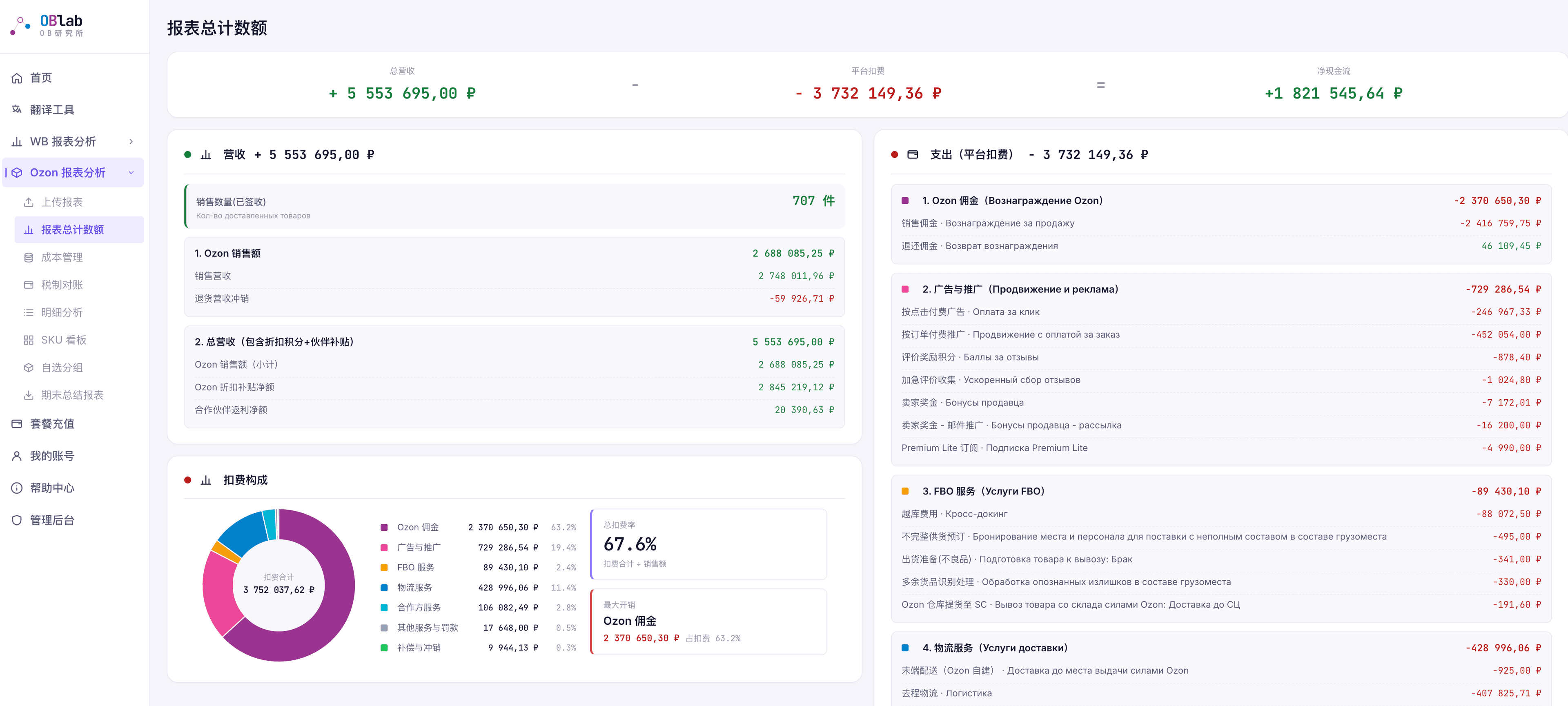Navigate to 税制对账
This screenshot has width=1568, height=706.
[79, 285]
